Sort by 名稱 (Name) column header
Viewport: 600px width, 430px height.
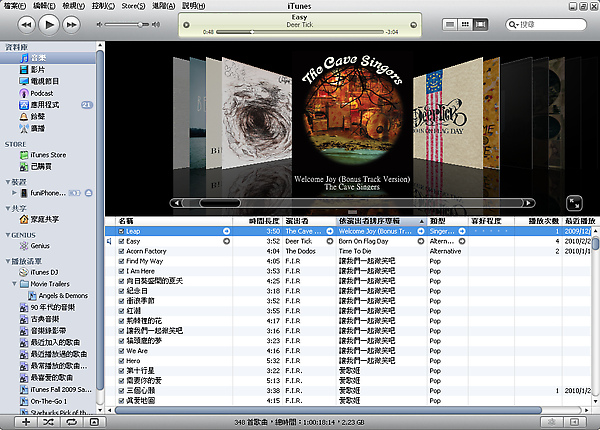174,221
